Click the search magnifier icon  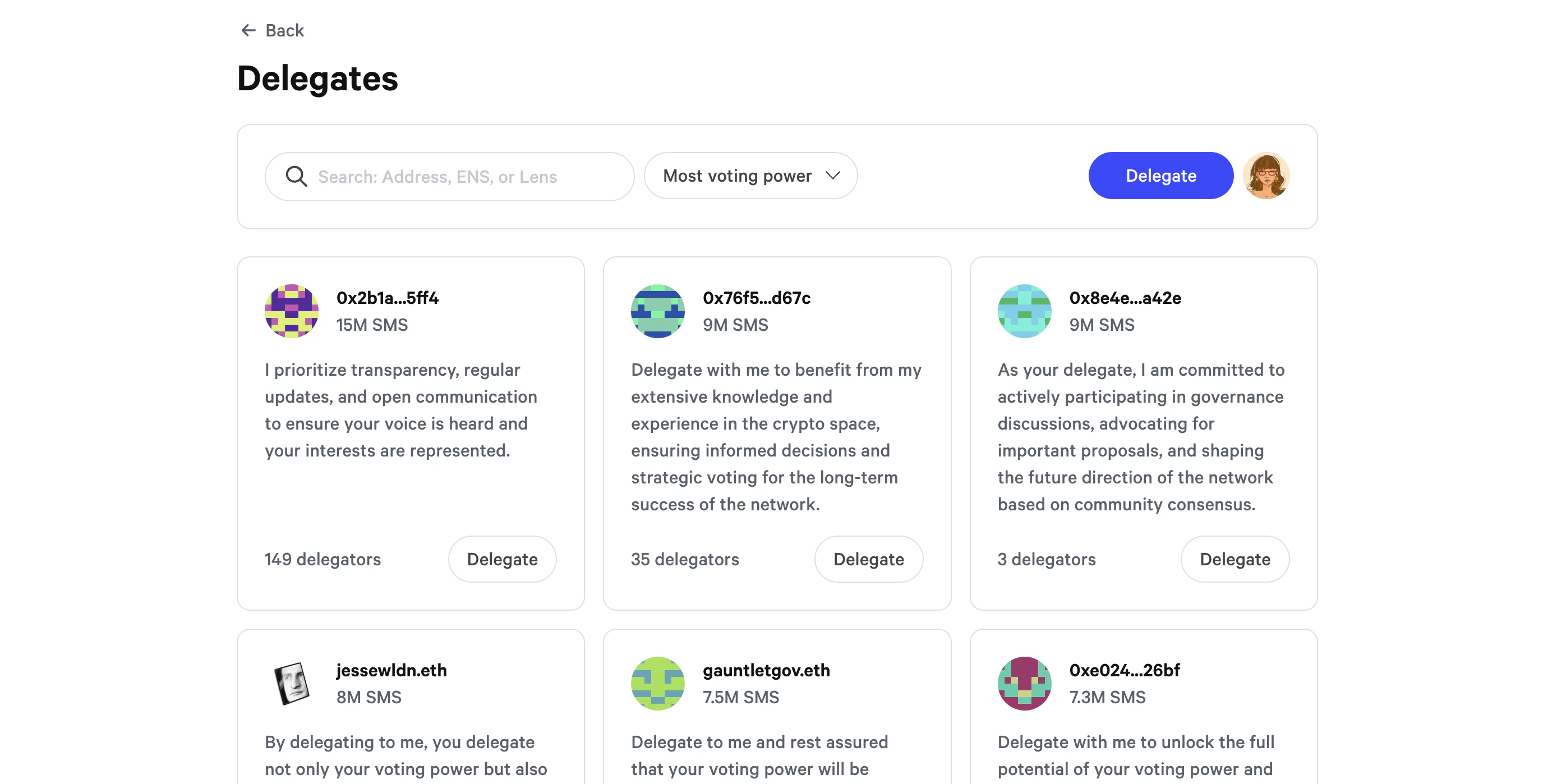click(296, 177)
